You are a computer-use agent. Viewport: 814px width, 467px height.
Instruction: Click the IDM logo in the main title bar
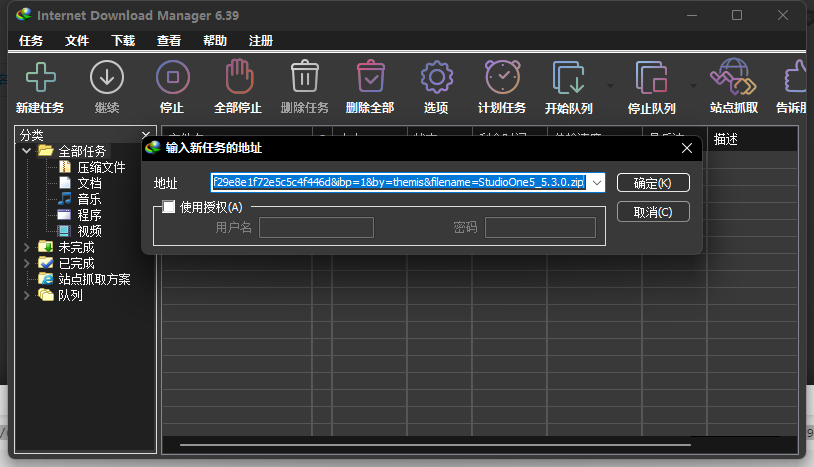tap(23, 15)
